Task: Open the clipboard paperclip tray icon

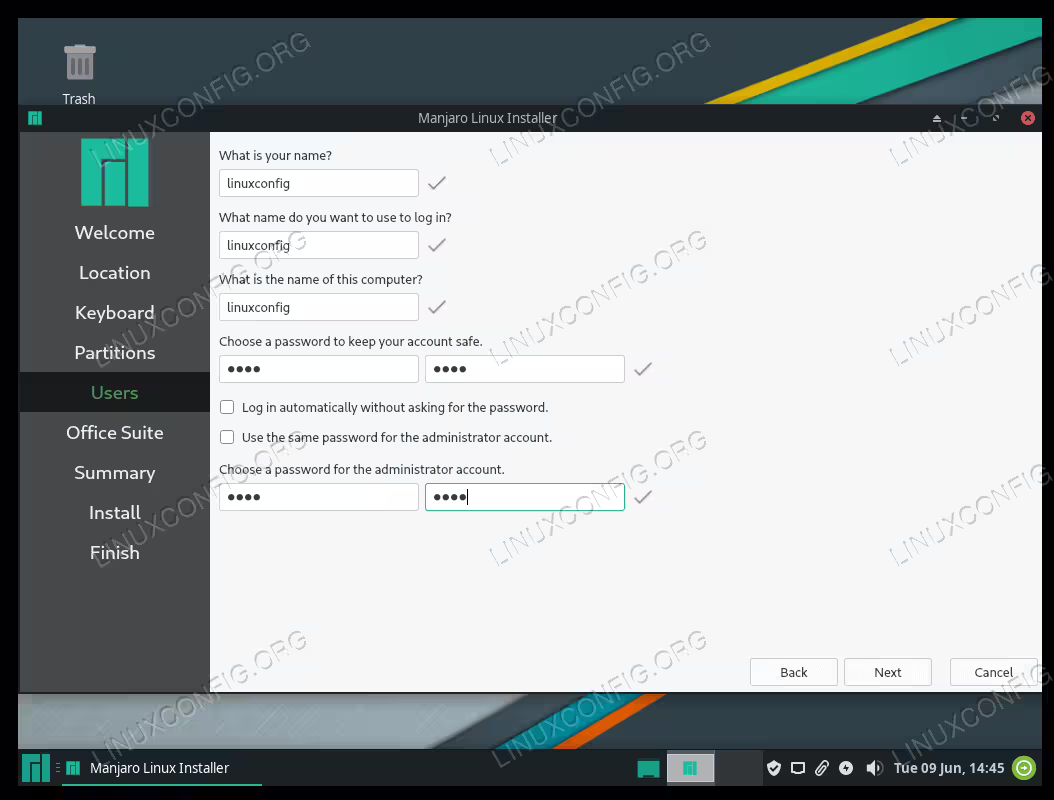Action: click(x=821, y=768)
